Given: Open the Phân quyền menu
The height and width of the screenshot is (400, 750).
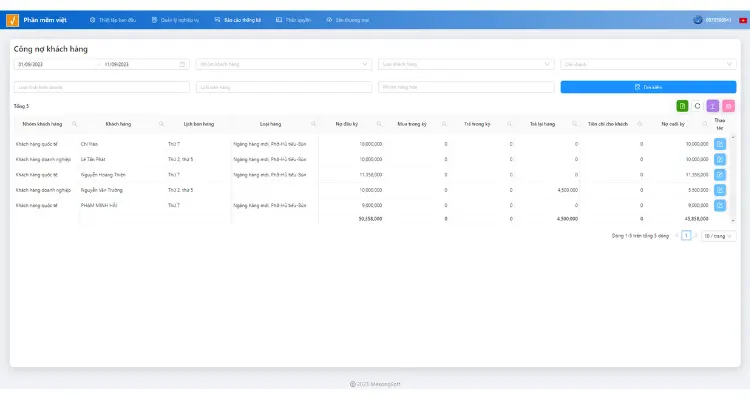Looking at the screenshot, I should pyautogui.click(x=294, y=20).
